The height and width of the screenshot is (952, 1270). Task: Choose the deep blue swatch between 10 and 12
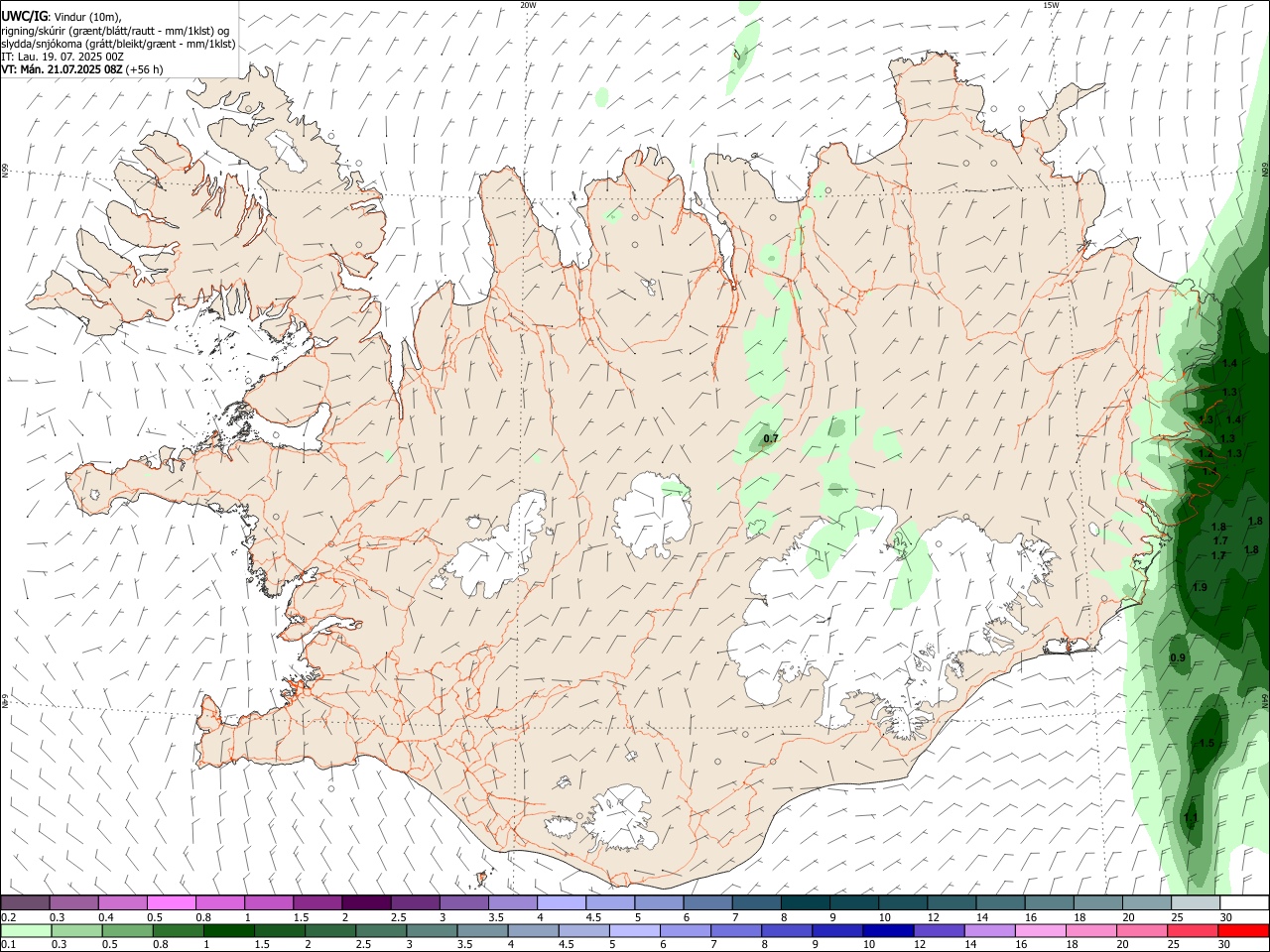click(888, 930)
